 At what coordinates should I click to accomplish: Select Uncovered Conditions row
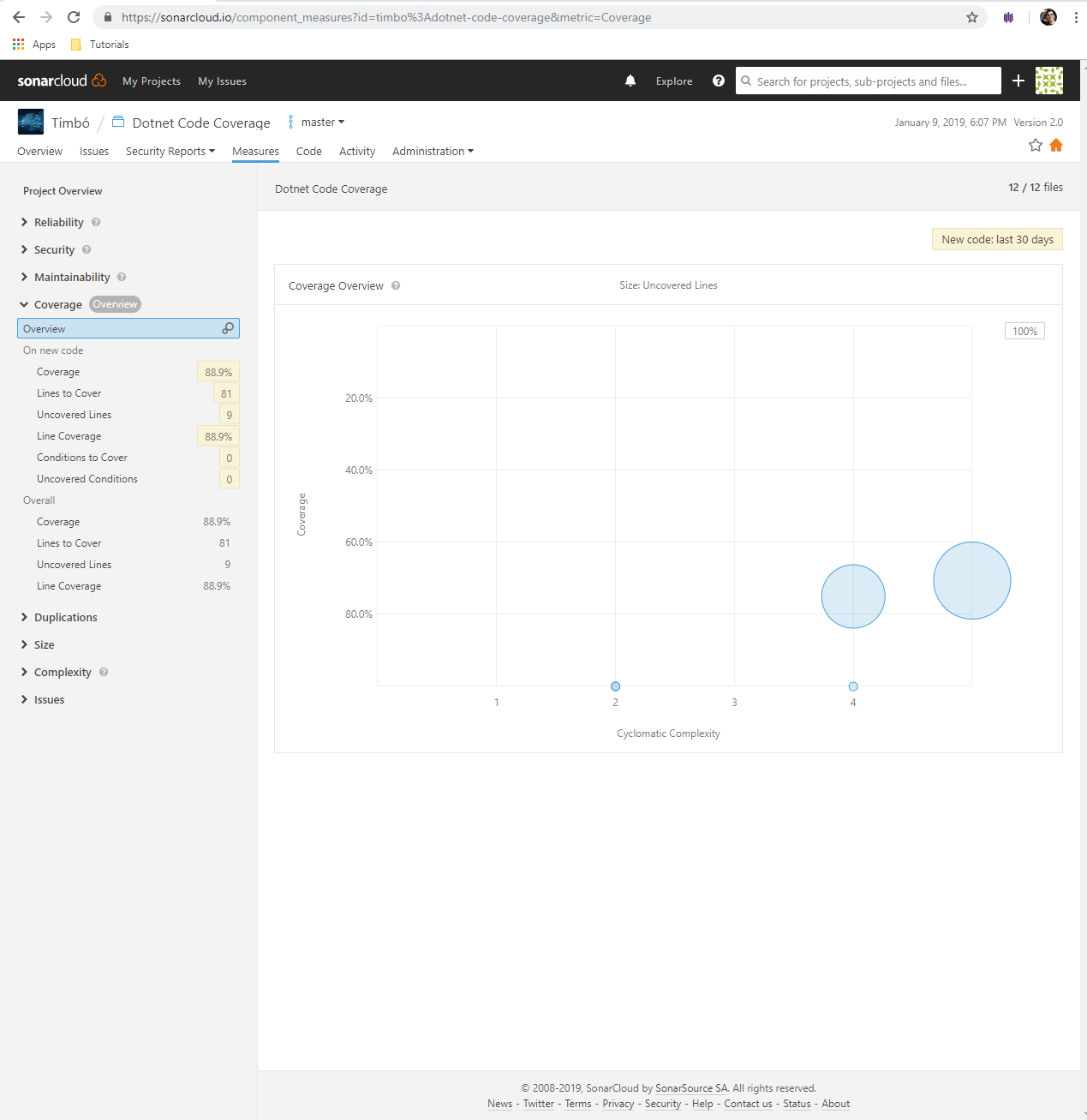[x=128, y=479]
